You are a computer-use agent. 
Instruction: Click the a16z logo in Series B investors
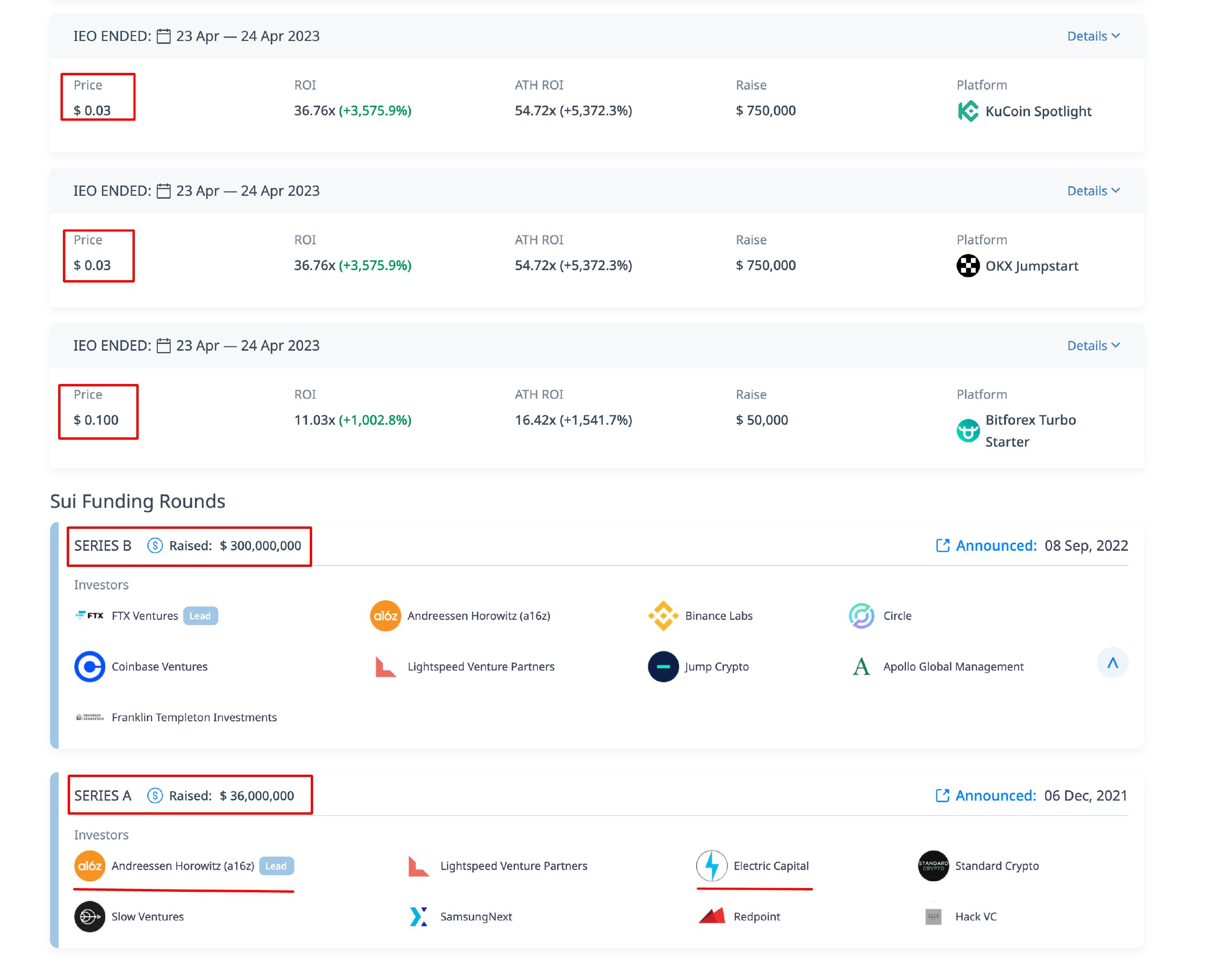pyautogui.click(x=386, y=615)
